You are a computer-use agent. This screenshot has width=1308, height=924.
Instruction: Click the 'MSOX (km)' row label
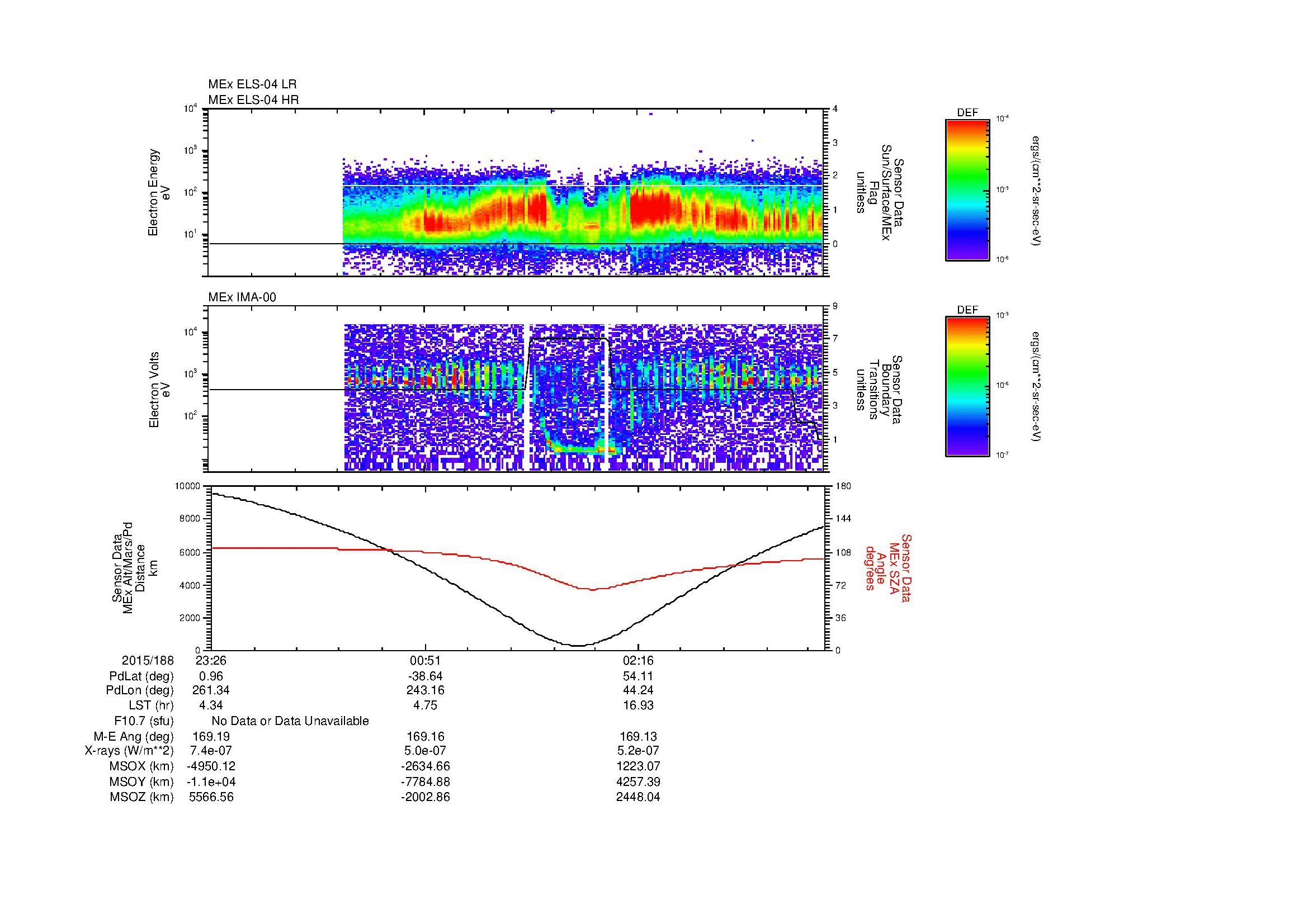coord(141,766)
